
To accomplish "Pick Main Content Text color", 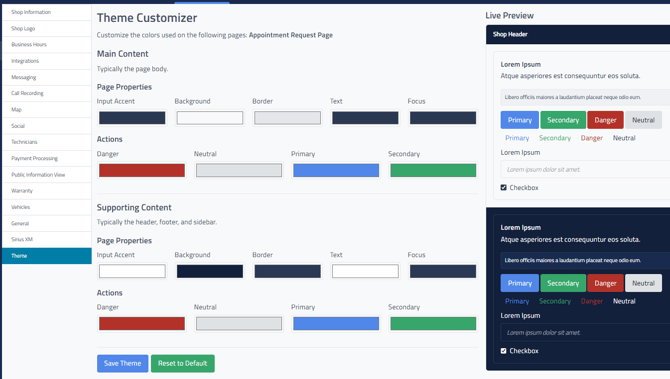I will tap(365, 118).
